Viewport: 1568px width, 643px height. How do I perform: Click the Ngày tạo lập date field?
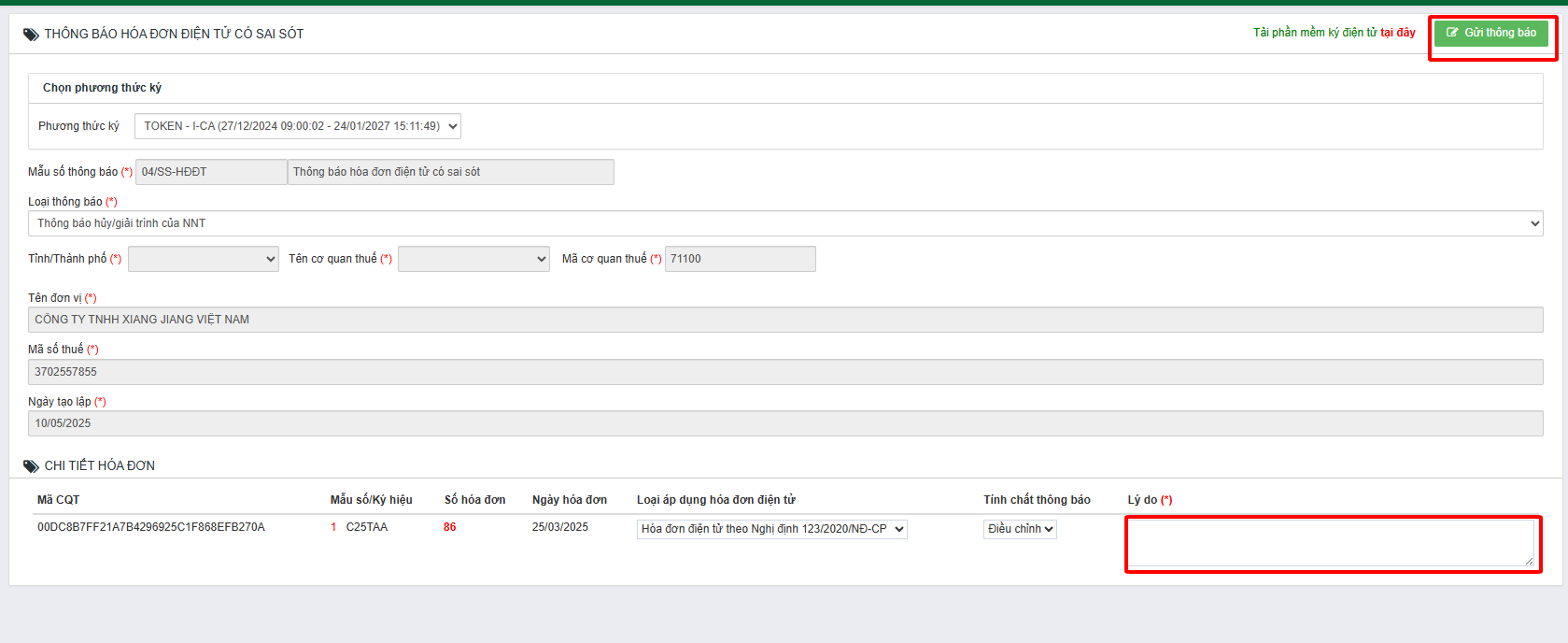(784, 423)
